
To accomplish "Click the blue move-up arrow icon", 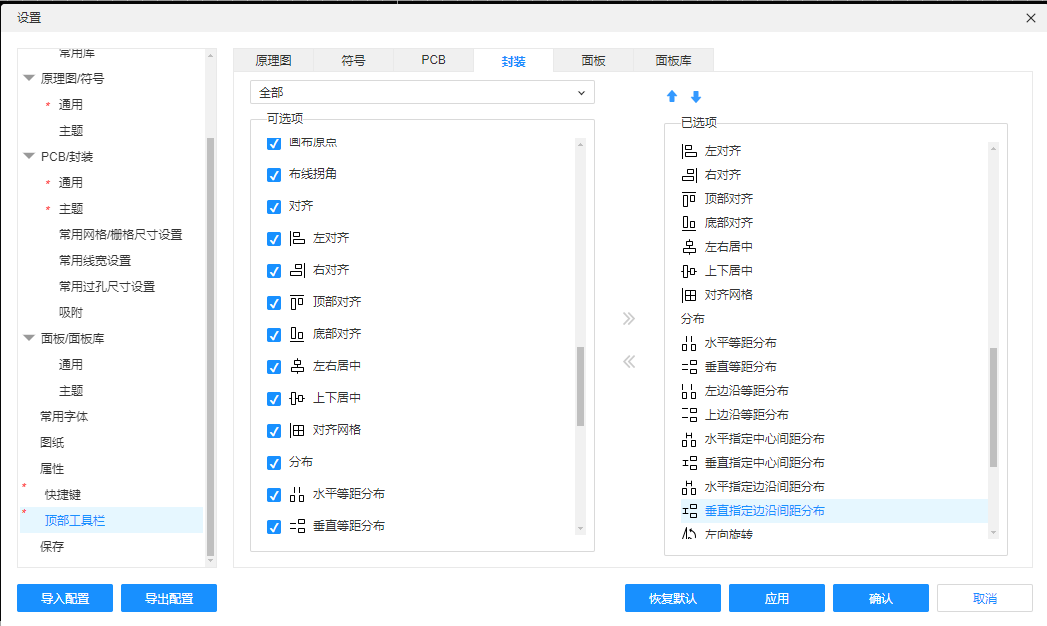I will (672, 97).
